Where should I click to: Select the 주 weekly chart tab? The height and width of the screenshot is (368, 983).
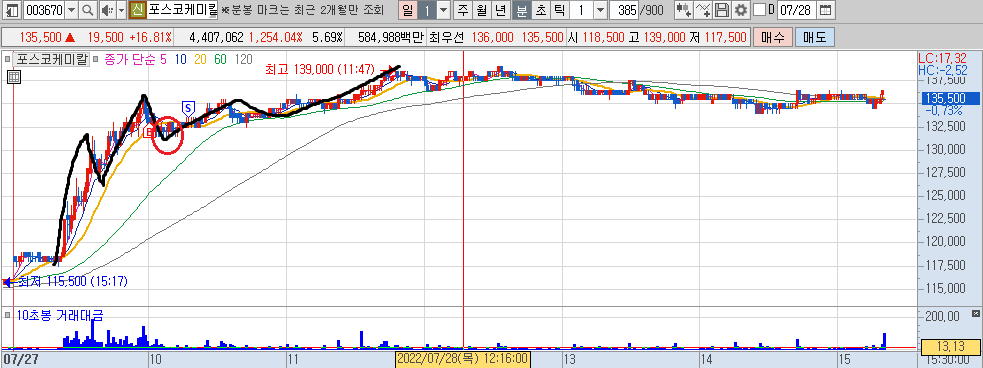(x=463, y=10)
